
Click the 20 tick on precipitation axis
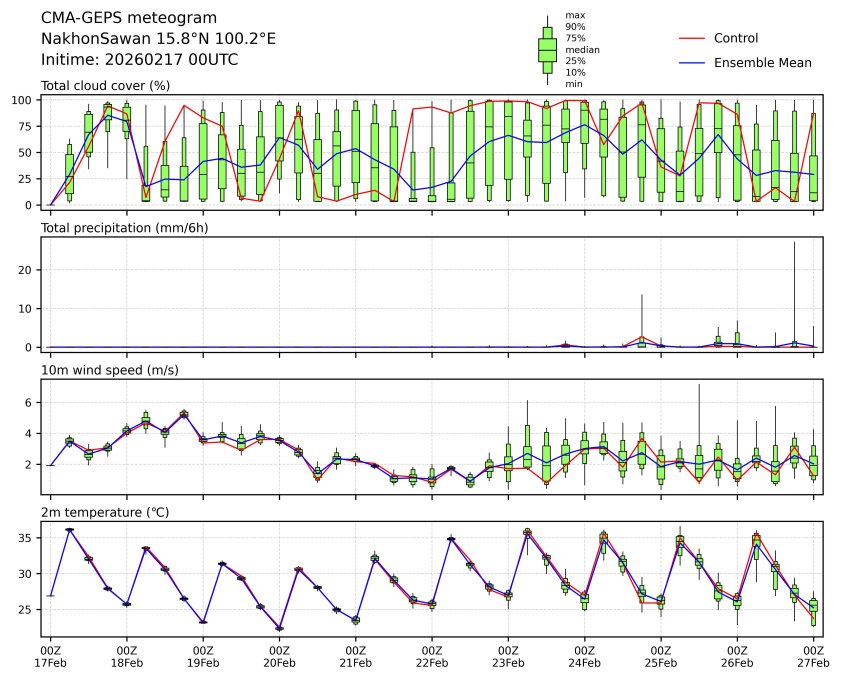coord(29,270)
